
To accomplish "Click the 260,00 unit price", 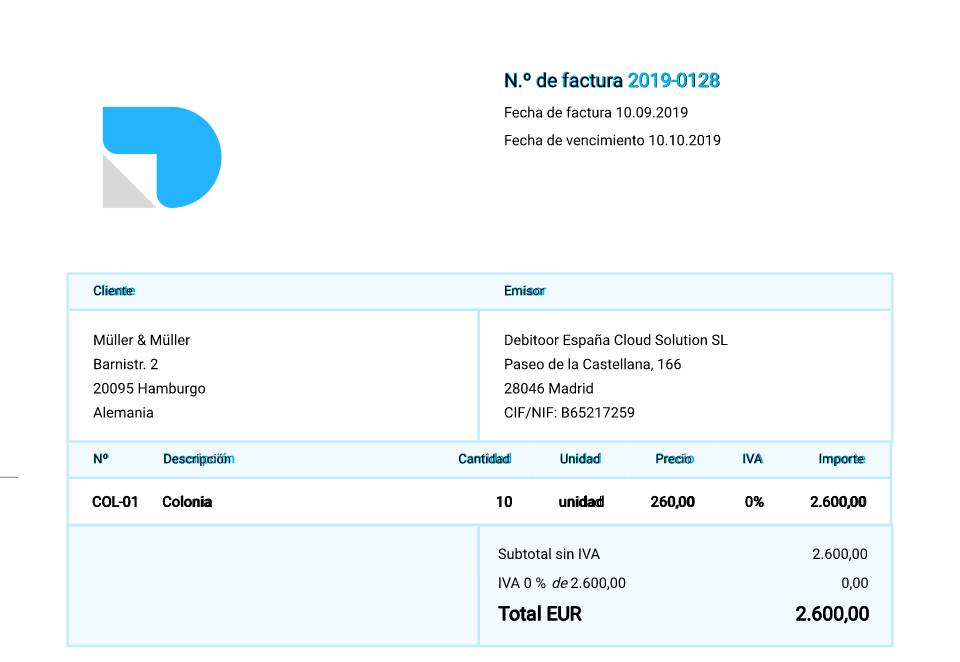I will click(672, 502).
